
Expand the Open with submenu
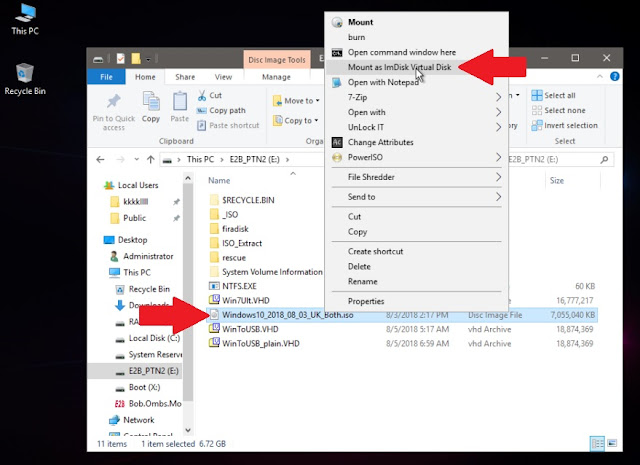(x=416, y=112)
